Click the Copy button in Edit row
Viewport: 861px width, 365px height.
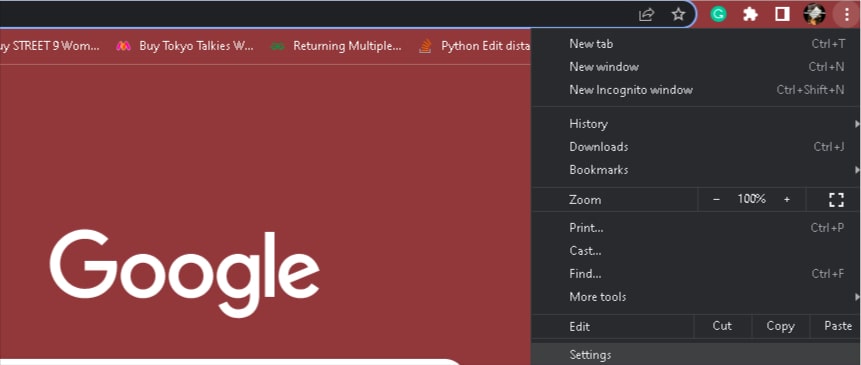point(780,326)
